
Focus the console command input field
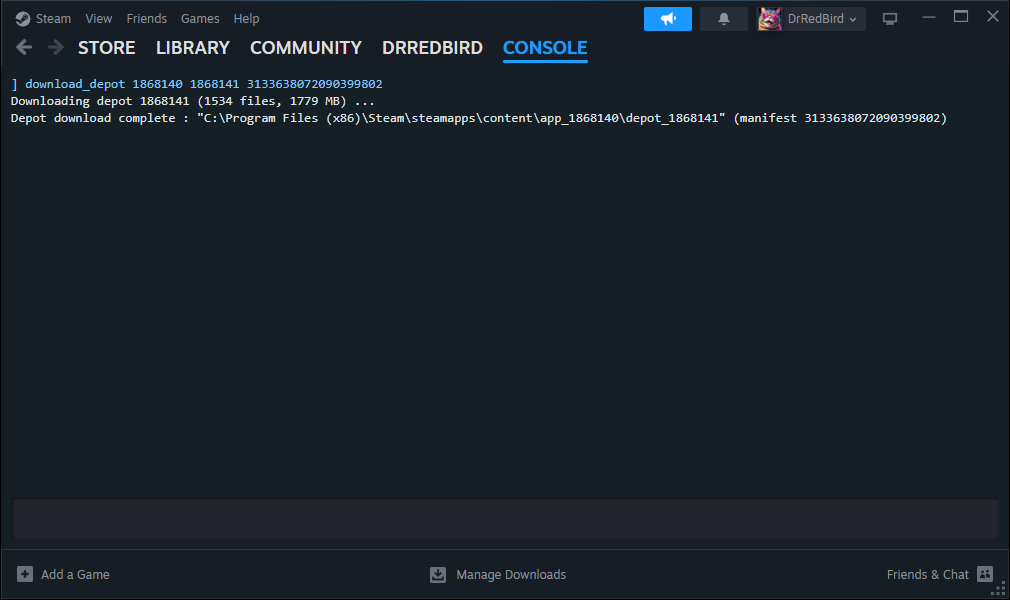click(505, 518)
